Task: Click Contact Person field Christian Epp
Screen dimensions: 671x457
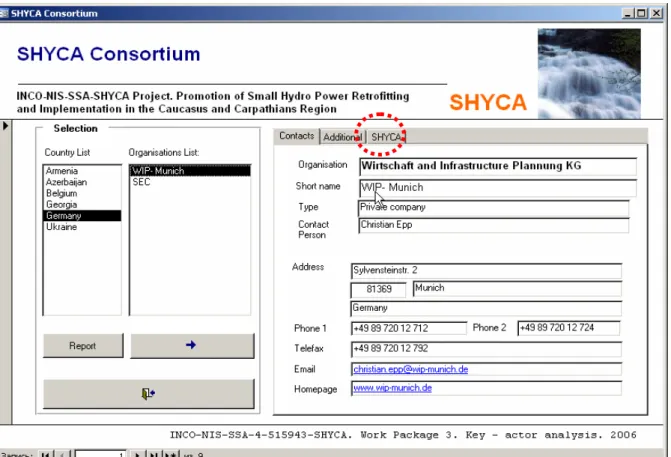Action: [493, 226]
